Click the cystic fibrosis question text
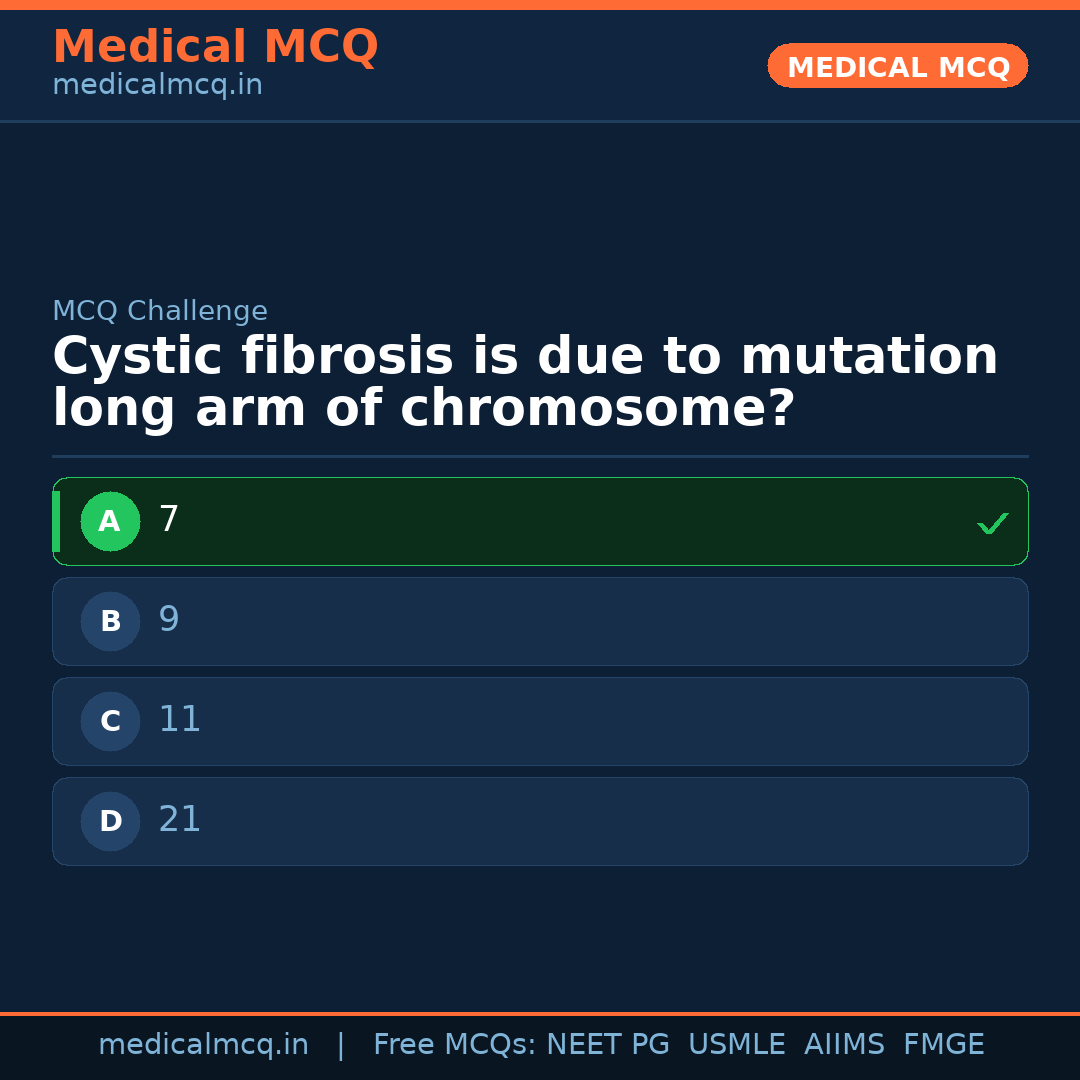 (525, 383)
